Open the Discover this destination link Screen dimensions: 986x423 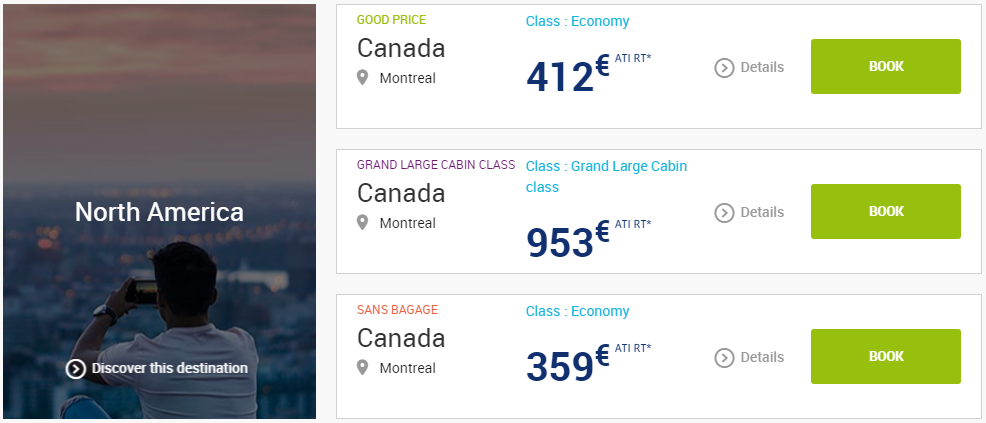point(170,368)
